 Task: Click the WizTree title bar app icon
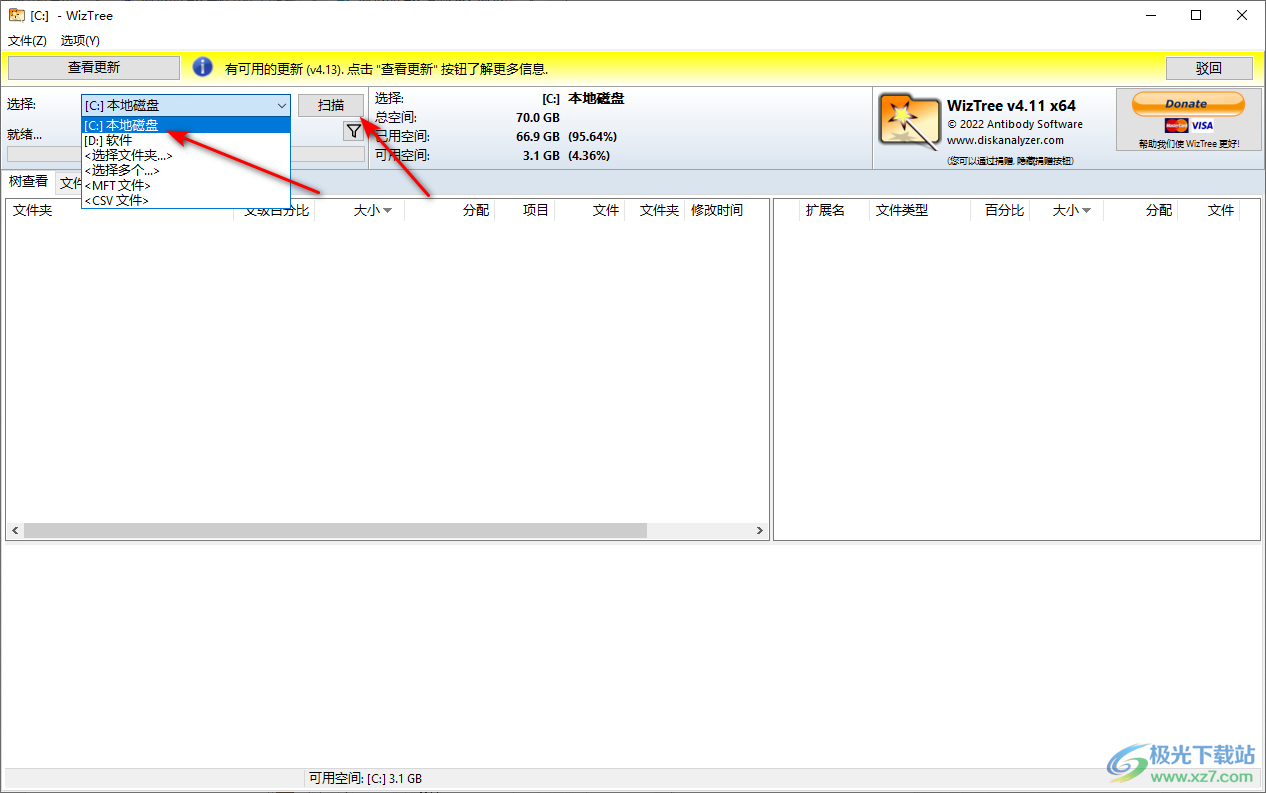pyautogui.click(x=16, y=15)
